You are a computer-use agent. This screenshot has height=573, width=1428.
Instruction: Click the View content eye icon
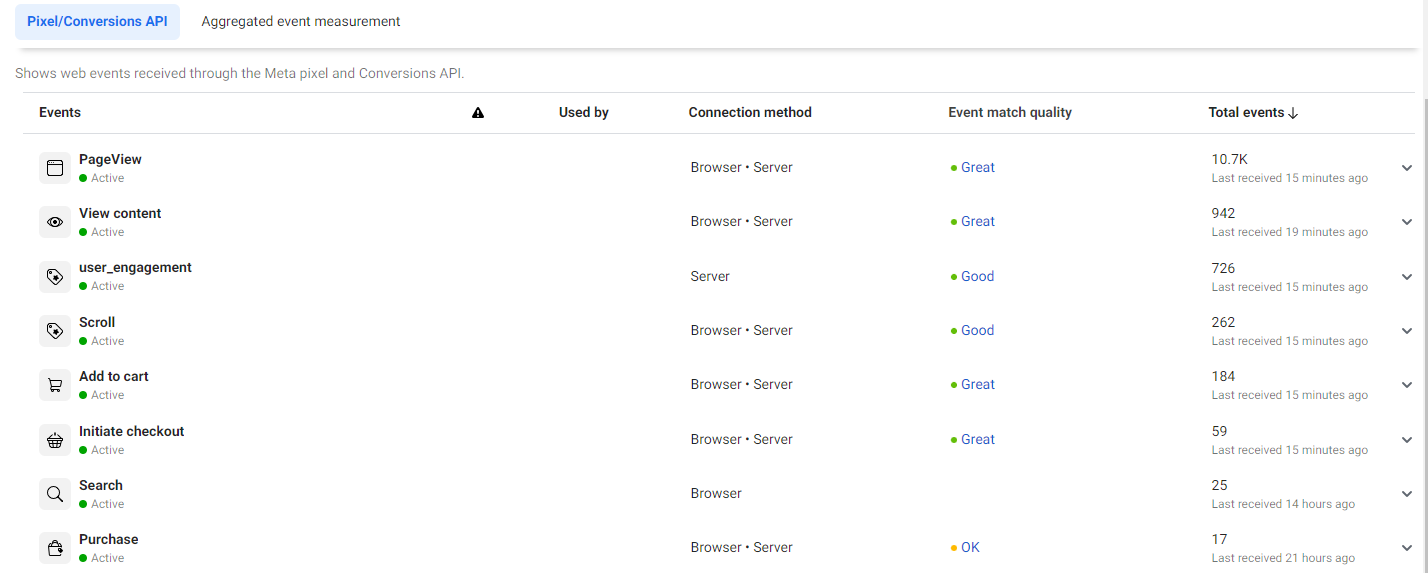coord(55,222)
